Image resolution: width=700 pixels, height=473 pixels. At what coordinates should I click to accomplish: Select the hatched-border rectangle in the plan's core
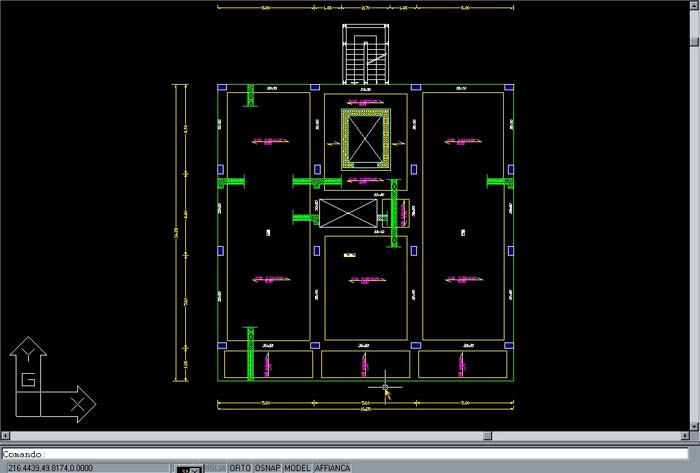(x=366, y=138)
